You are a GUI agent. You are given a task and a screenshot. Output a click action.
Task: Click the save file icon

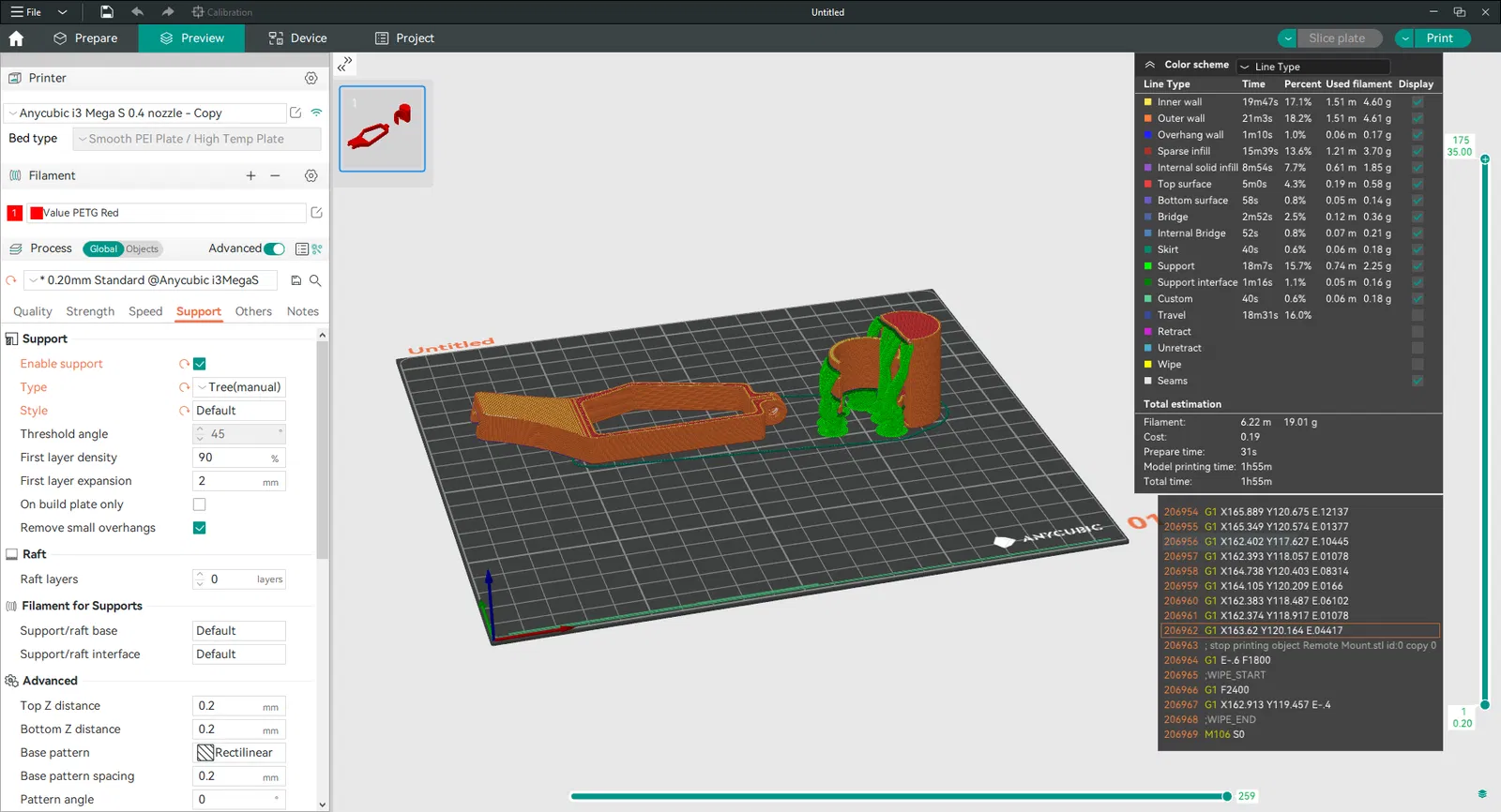[107, 12]
